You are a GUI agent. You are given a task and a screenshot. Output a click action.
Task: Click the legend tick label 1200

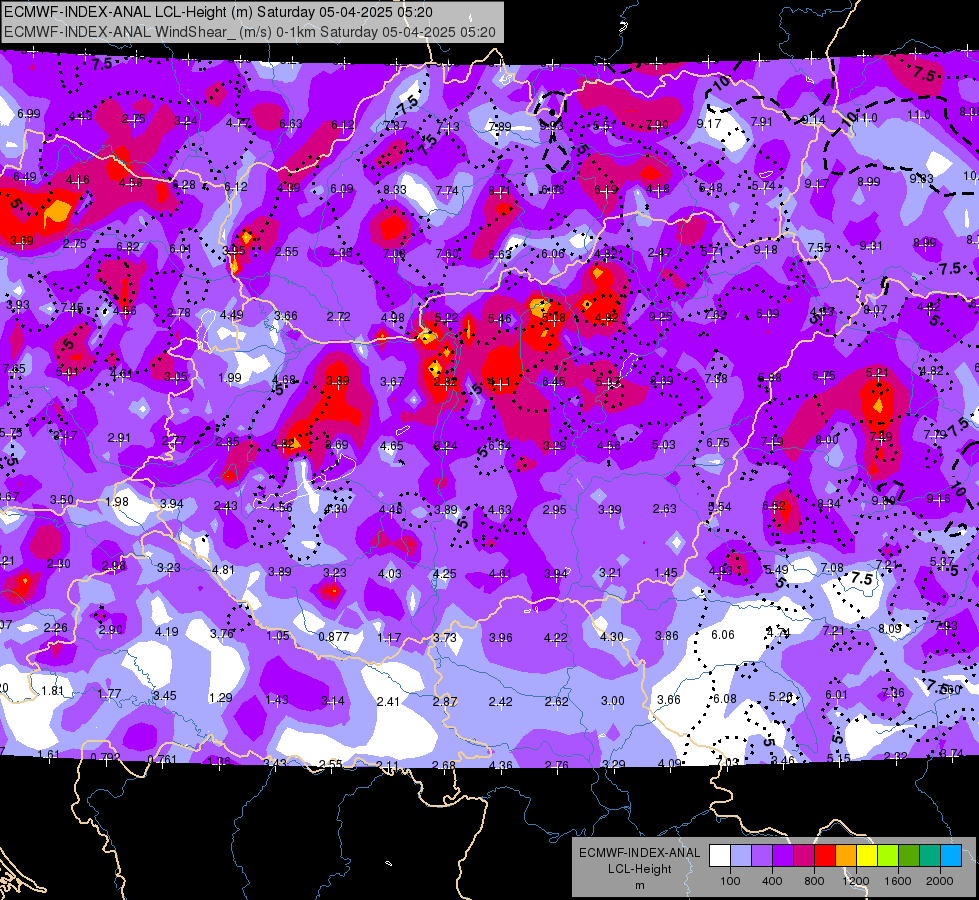tap(855, 881)
